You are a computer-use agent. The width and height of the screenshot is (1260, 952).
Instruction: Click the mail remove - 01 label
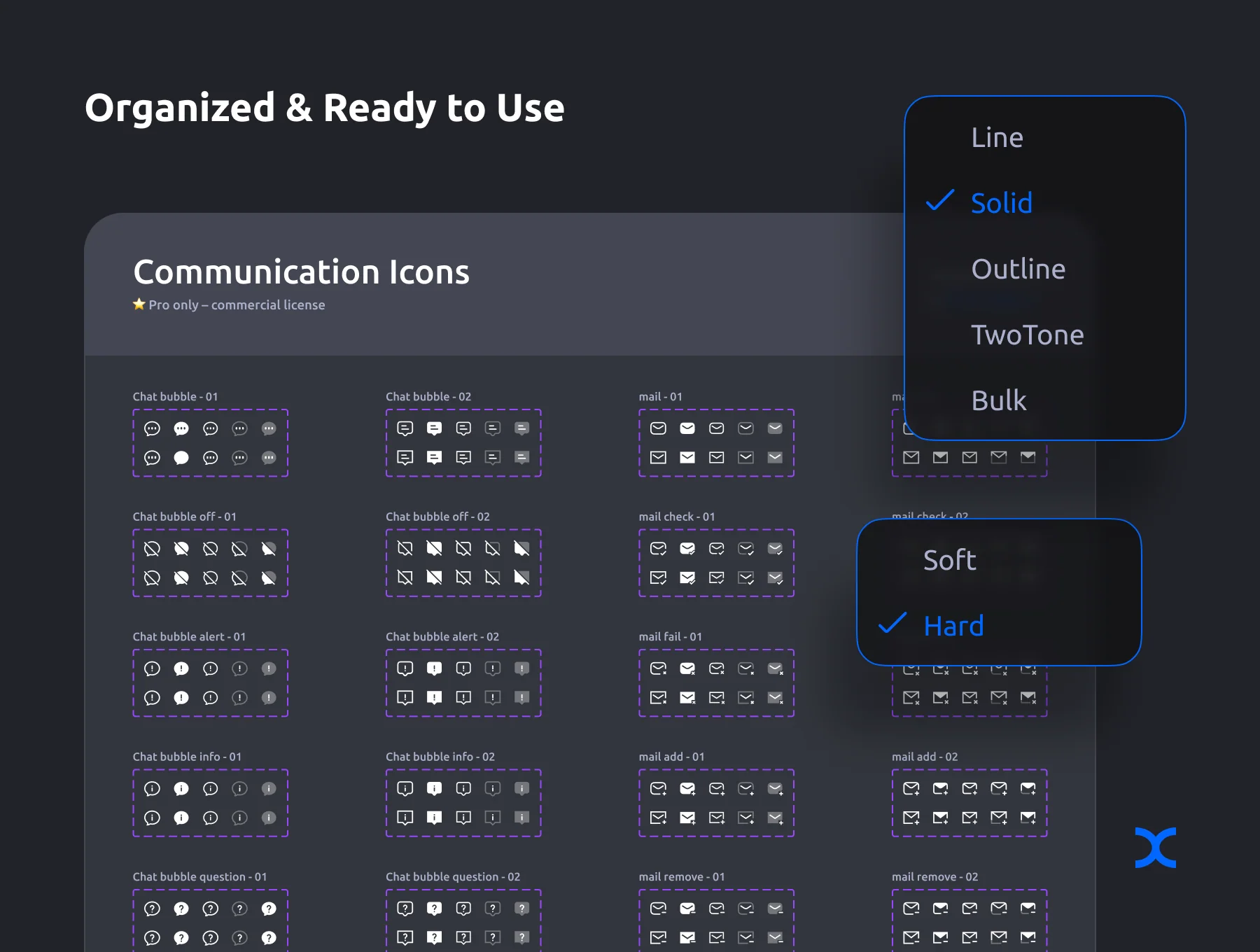coord(682,877)
